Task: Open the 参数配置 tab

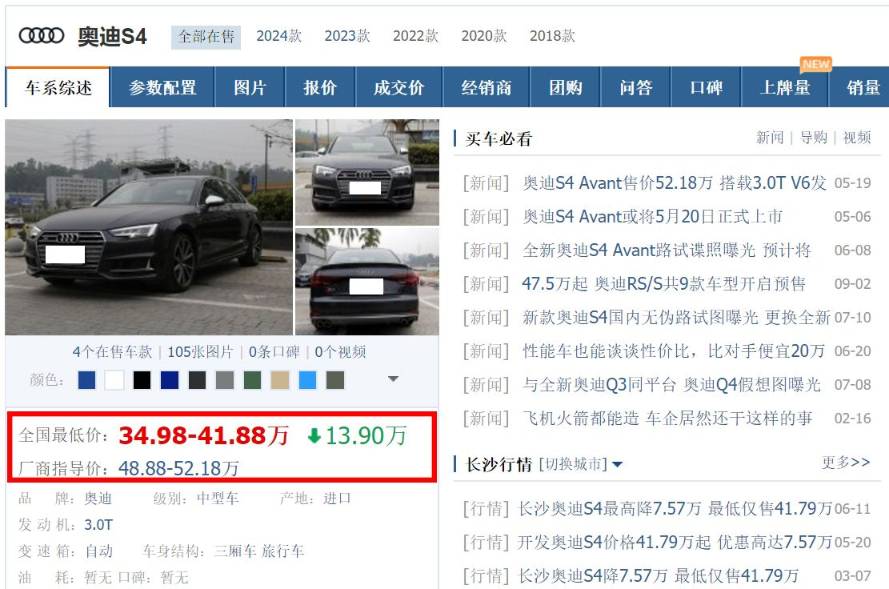Action: coord(162,87)
